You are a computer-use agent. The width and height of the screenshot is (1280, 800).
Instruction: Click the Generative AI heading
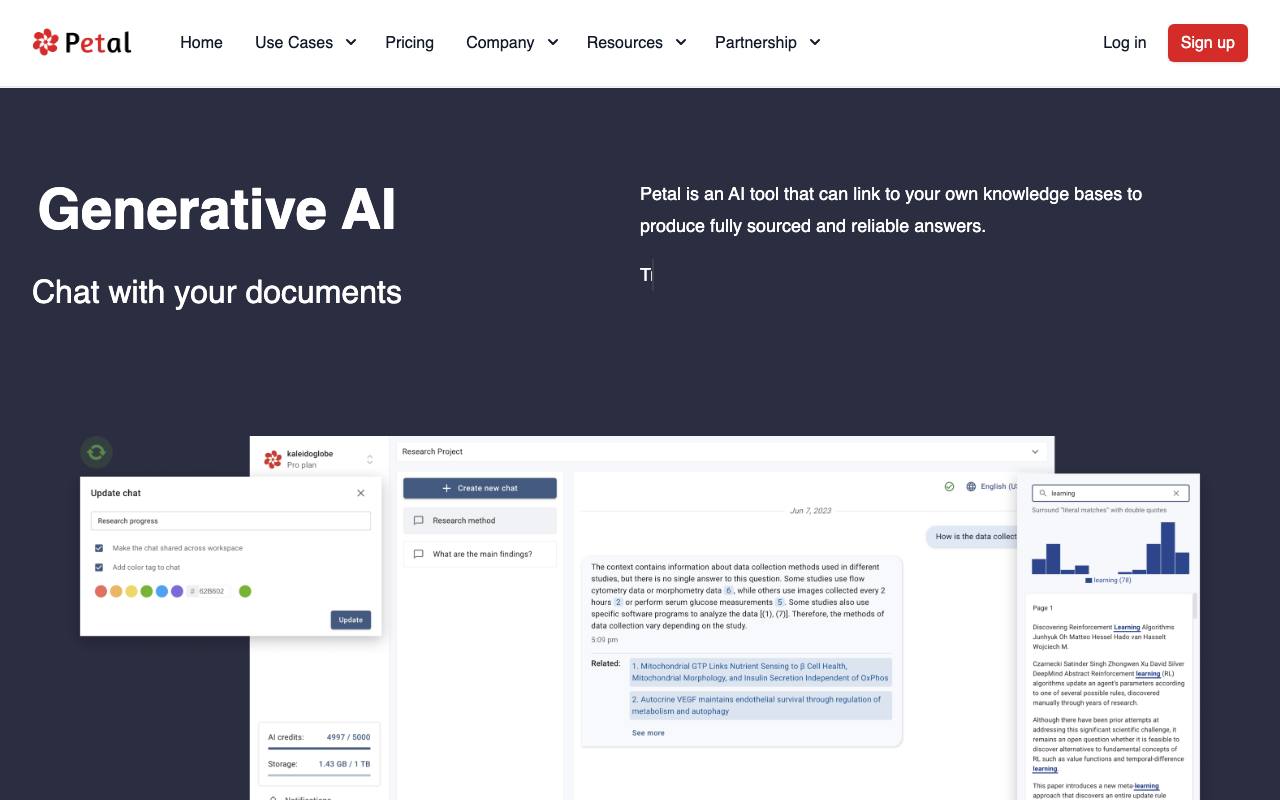point(217,209)
